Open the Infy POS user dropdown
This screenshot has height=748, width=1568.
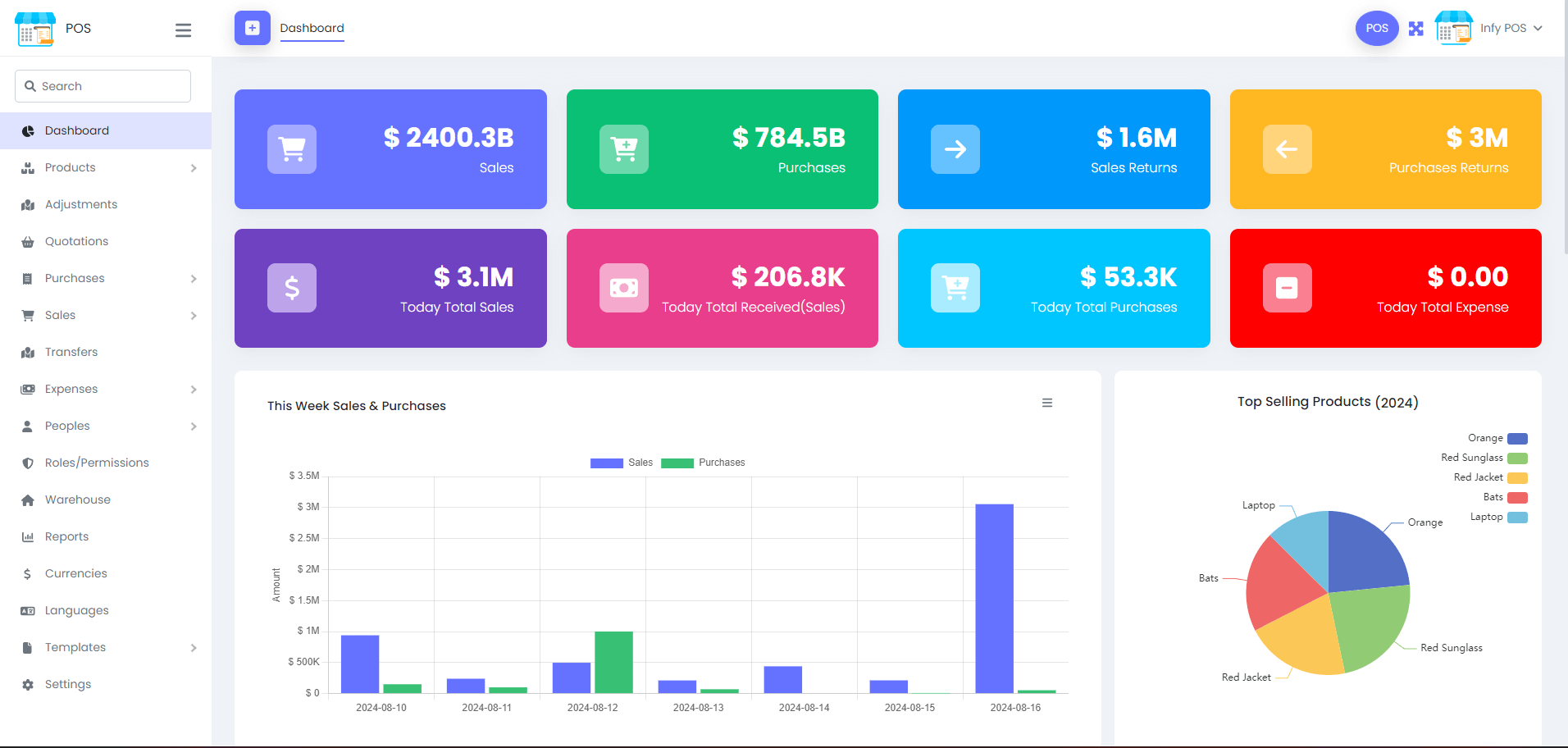(x=1489, y=28)
